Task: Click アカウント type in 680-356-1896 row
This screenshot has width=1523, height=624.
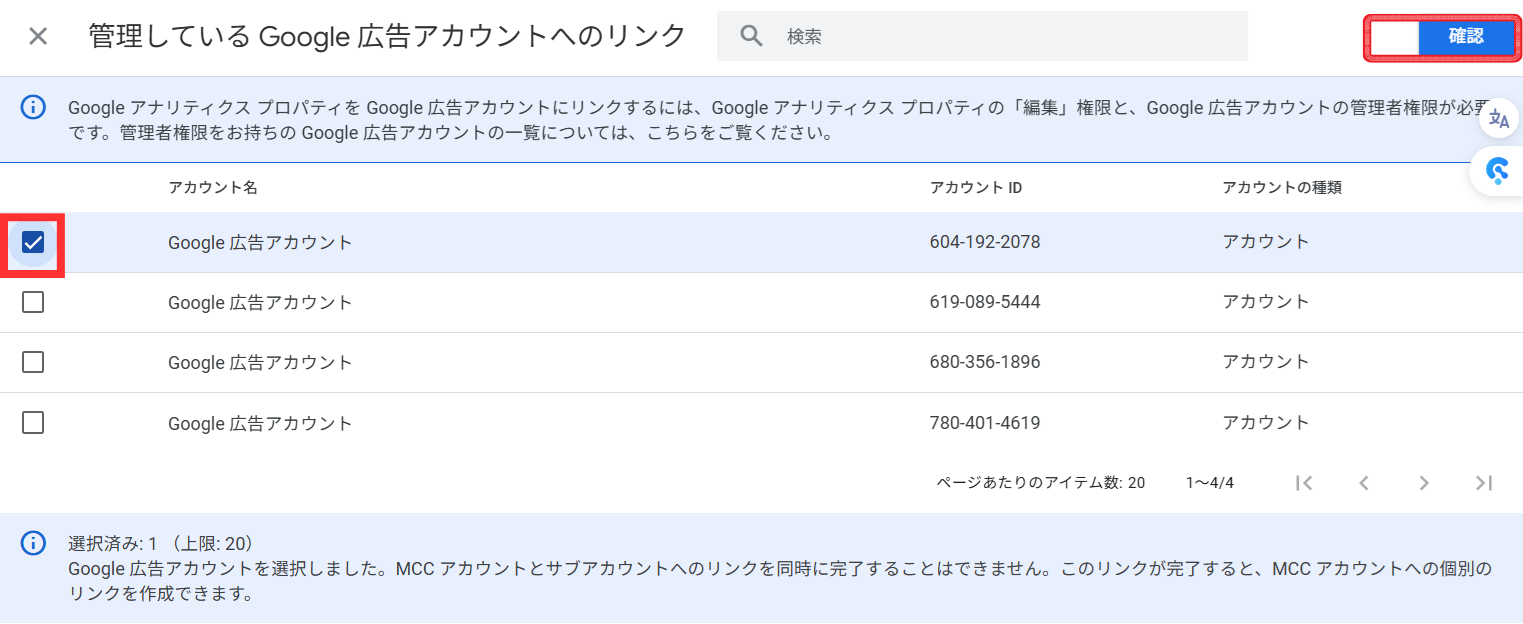Action: pos(1266,362)
